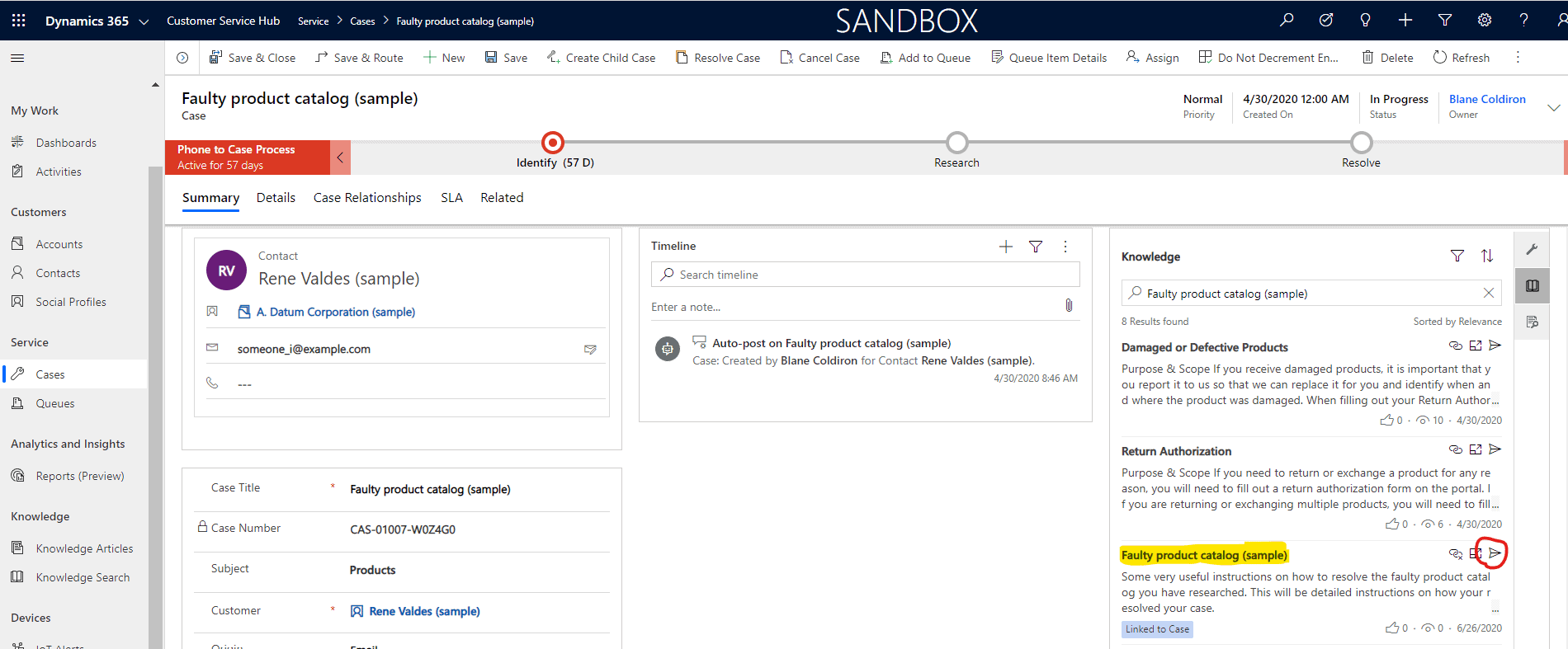Viewport: 1568px width, 649px height.
Task: Open the lightbulb assistant icon
Action: [x=1366, y=20]
